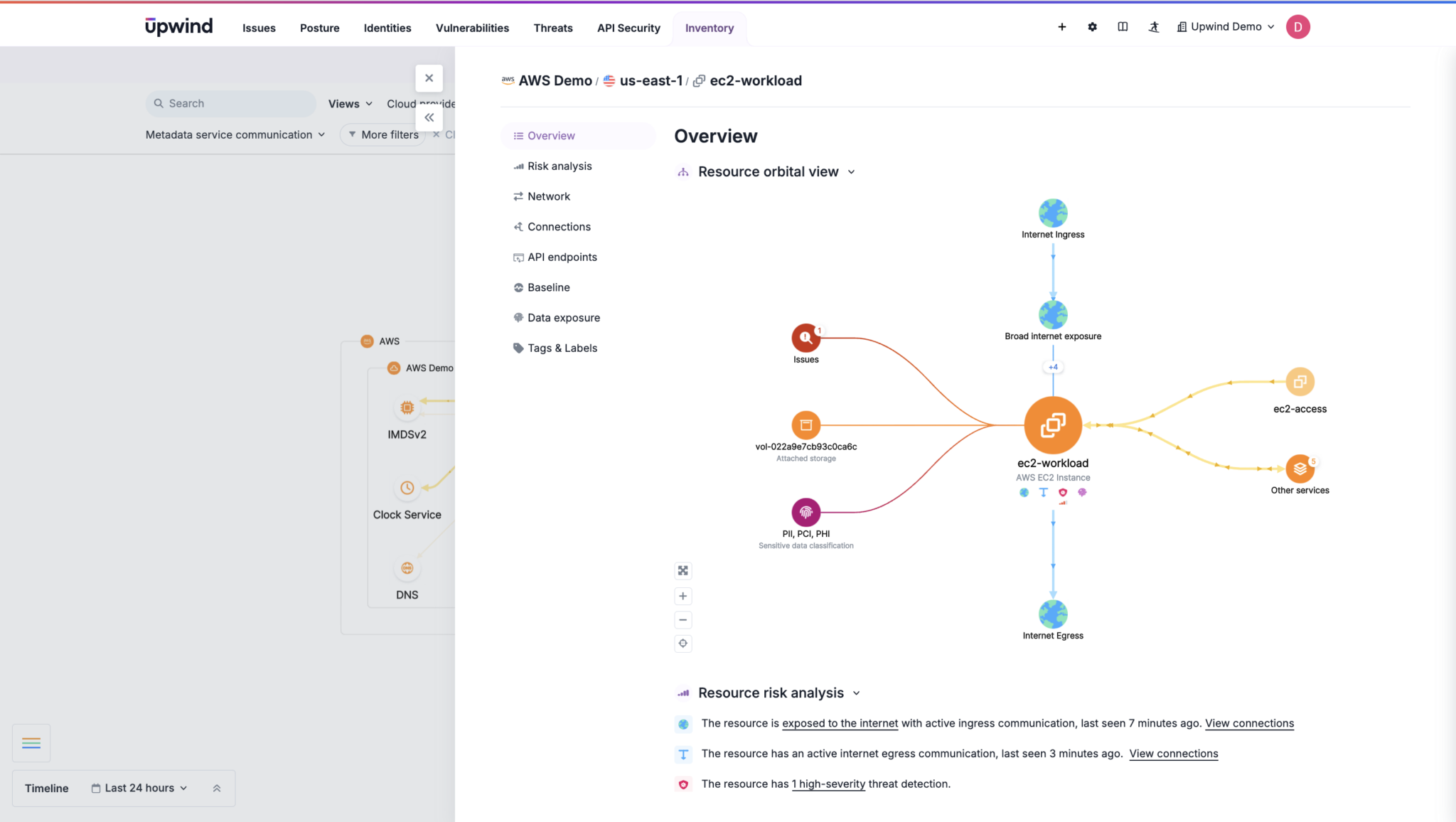Click the recenter crosshair icon below zoom controls
Viewport: 1456px width, 822px height.
[682, 643]
